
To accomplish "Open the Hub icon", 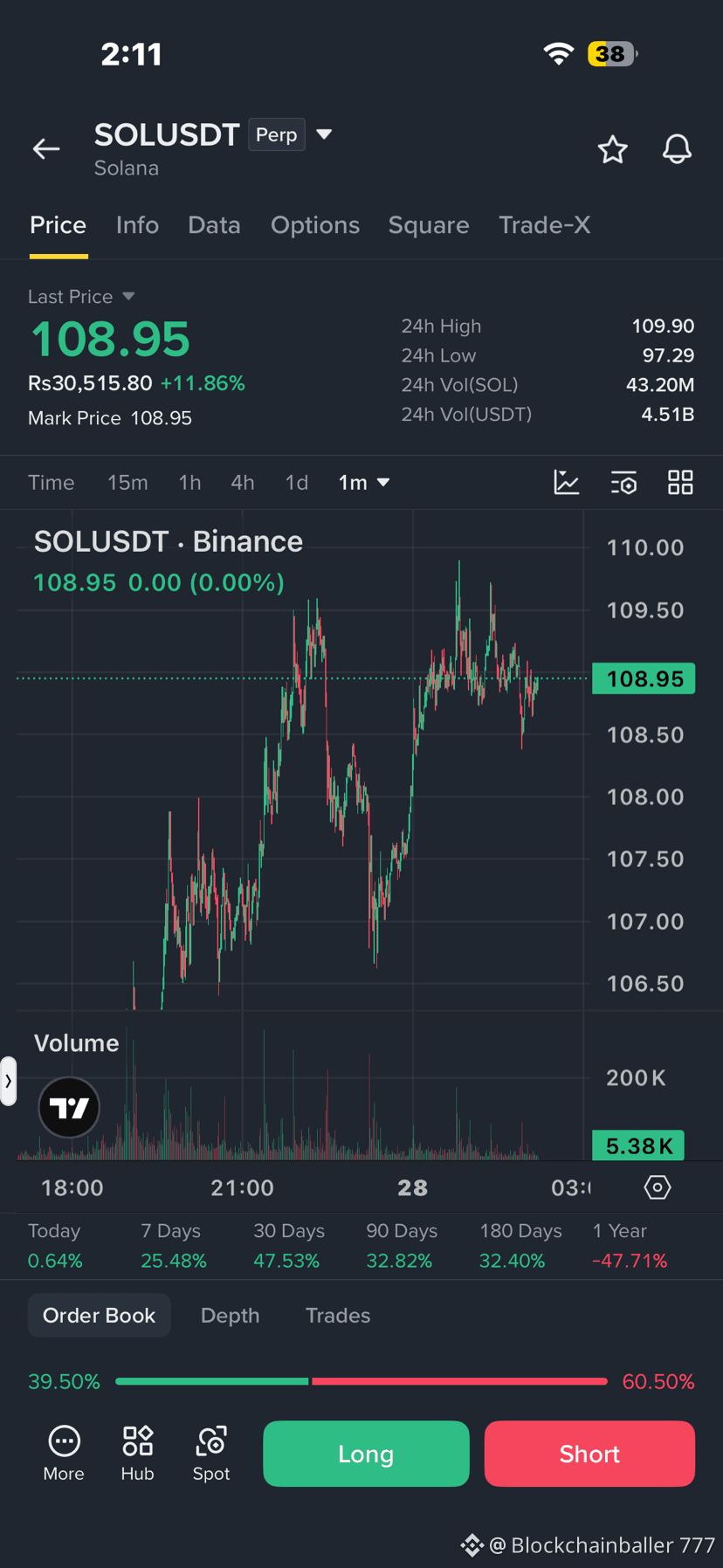I will (137, 1454).
